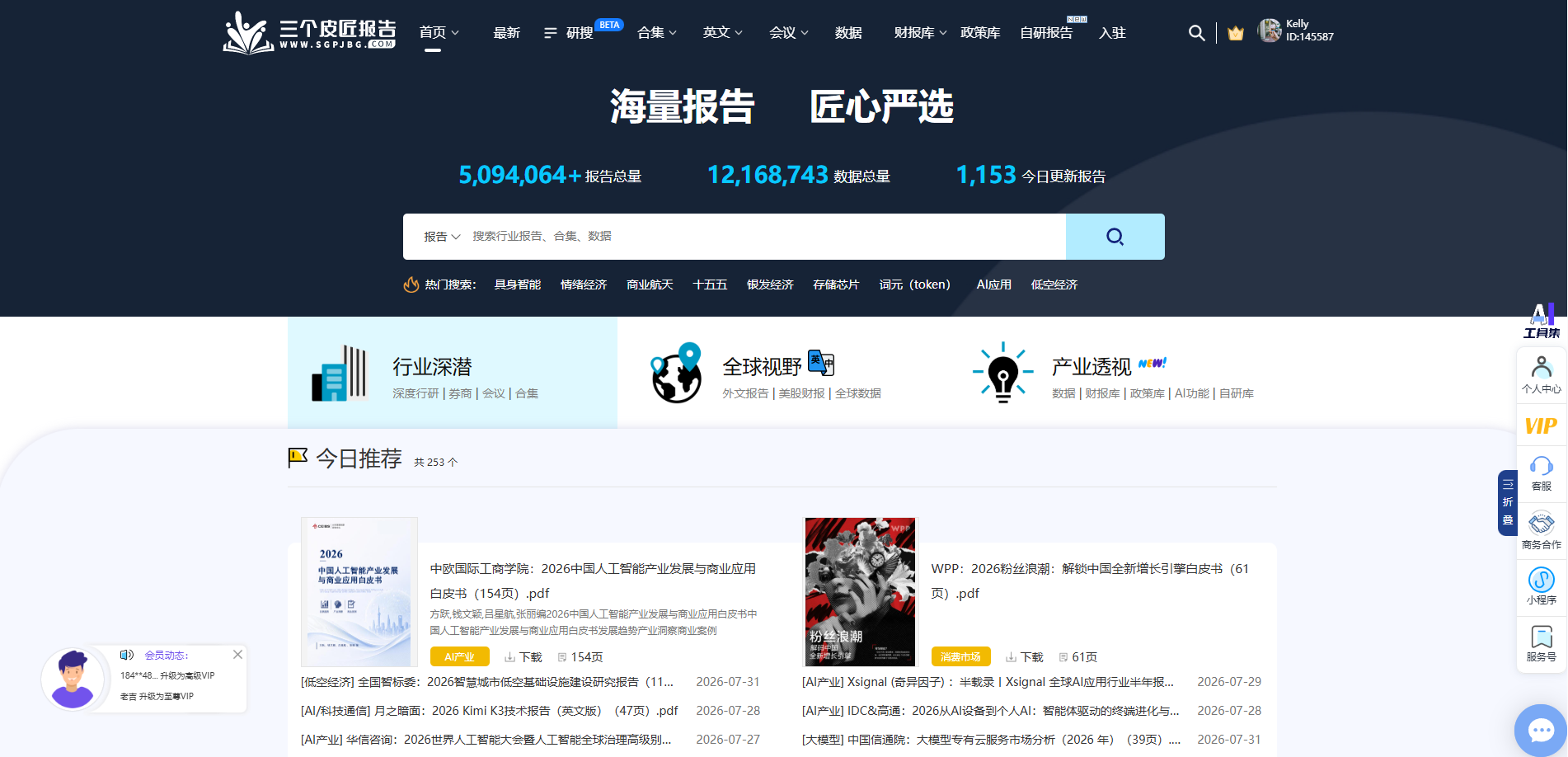Open the 2026 中国人工智能 report cover thumbnail
Screen dimensions: 1568x757
point(359,592)
